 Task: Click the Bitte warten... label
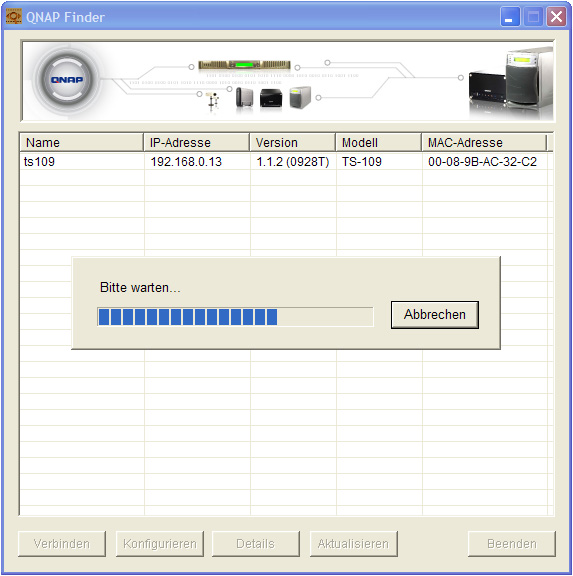click(140, 287)
